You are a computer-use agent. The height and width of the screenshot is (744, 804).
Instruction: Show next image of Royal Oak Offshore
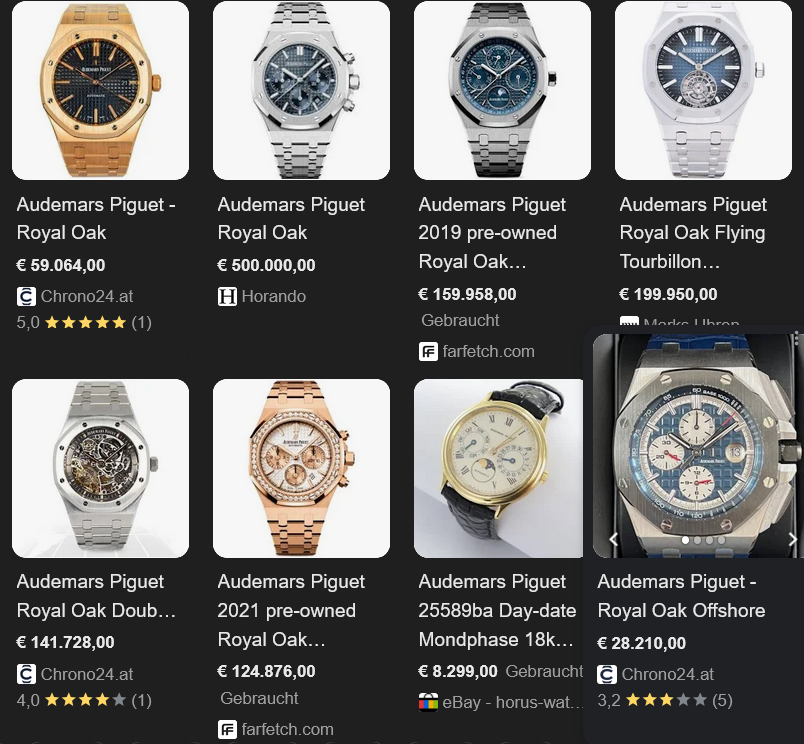[x=792, y=539]
